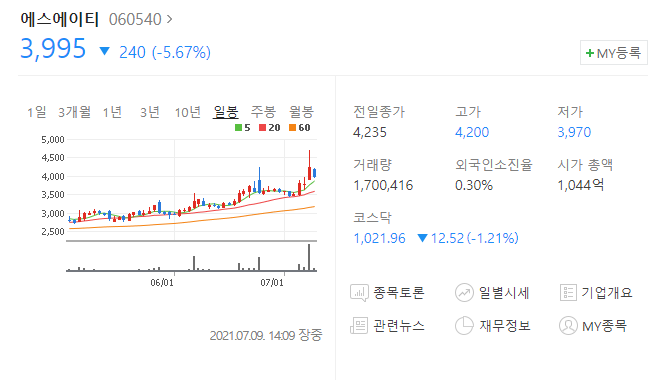Click the 재무정보 pie chart icon
Viewport: 662px width, 380px height.
[x=464, y=326]
